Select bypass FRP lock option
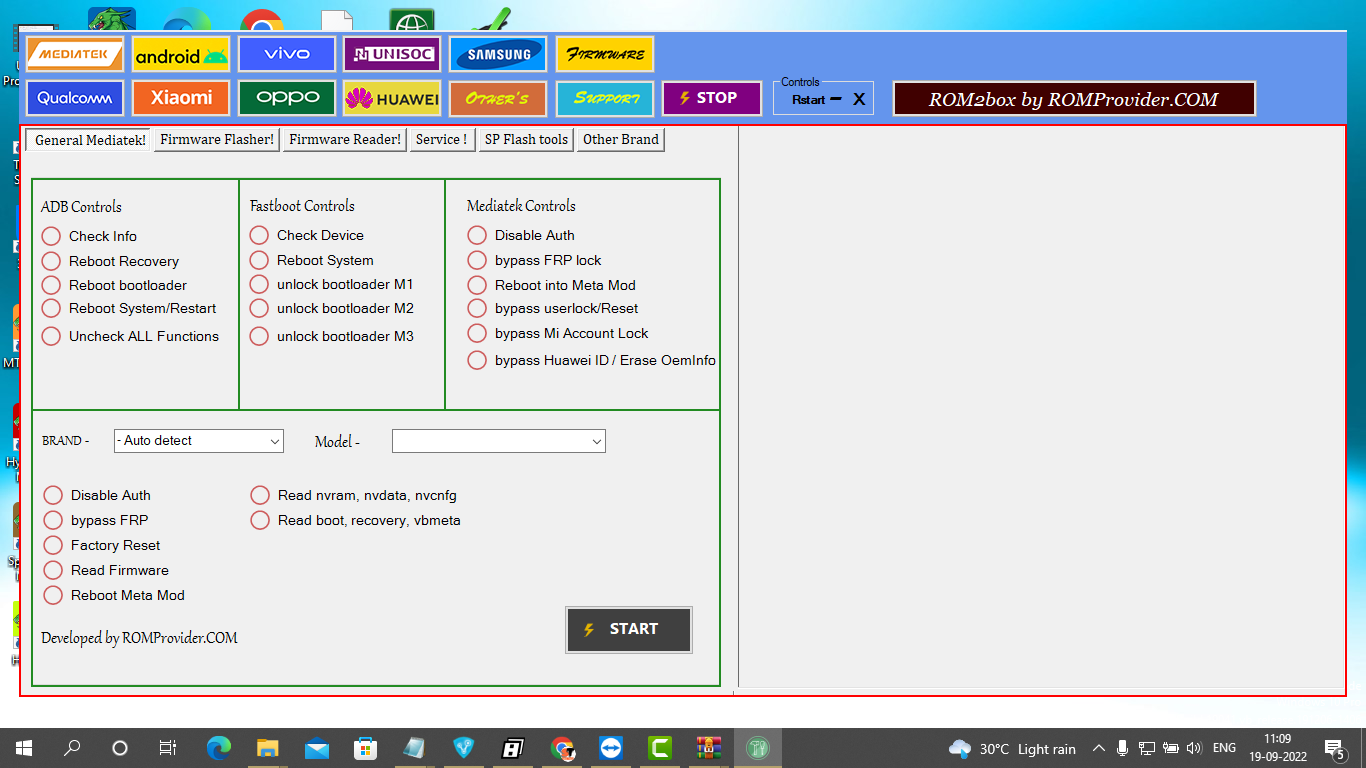Screen dimensions: 1366x768 (x=535, y=260)
